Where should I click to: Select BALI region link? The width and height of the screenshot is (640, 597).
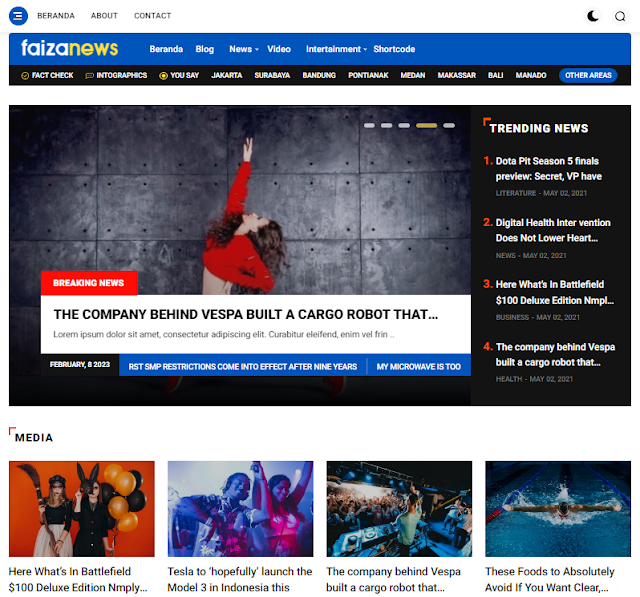click(496, 75)
